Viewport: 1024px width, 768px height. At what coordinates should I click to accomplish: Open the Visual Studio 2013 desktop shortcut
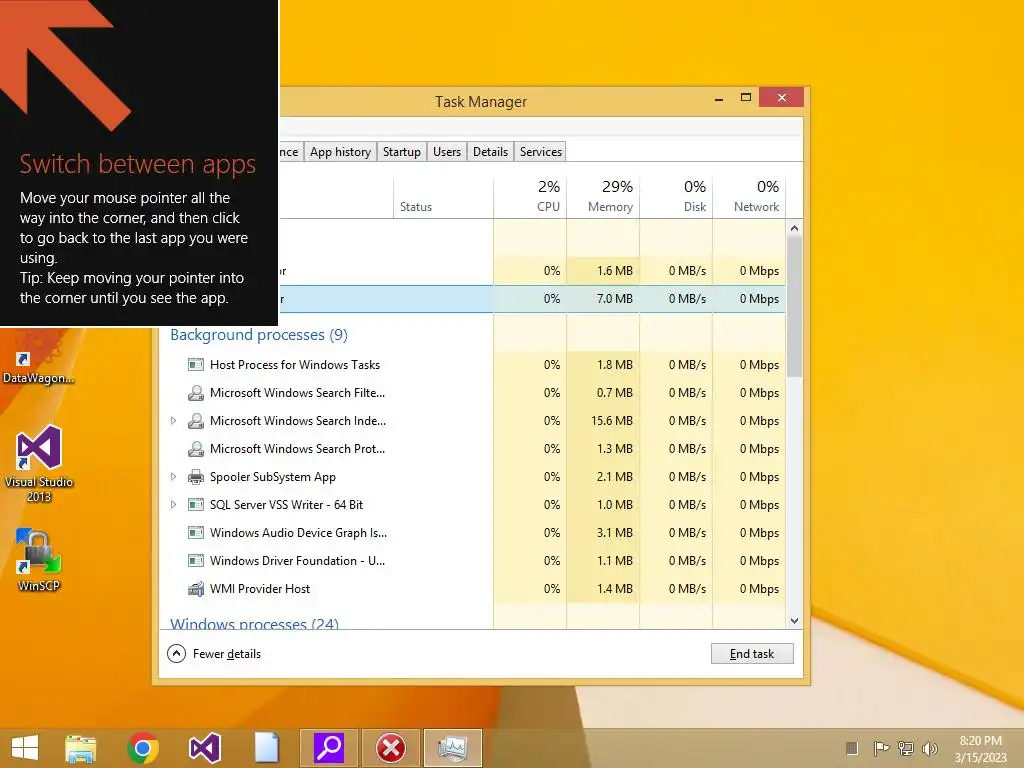(x=39, y=463)
